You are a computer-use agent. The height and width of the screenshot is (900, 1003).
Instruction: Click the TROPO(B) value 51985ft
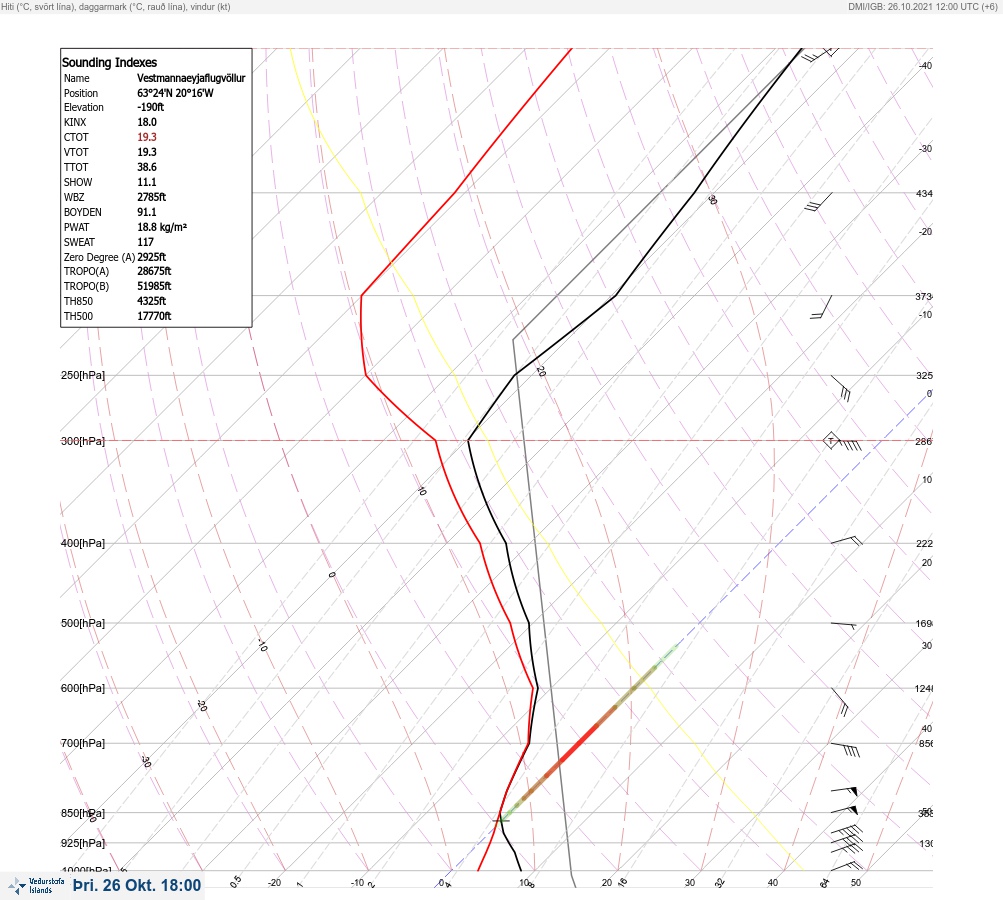click(154, 286)
